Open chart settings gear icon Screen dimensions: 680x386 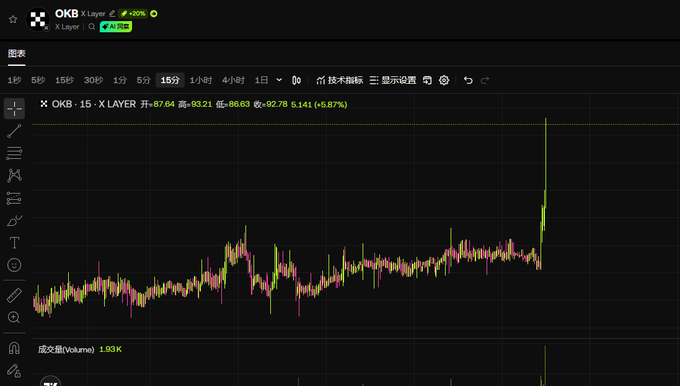point(444,80)
